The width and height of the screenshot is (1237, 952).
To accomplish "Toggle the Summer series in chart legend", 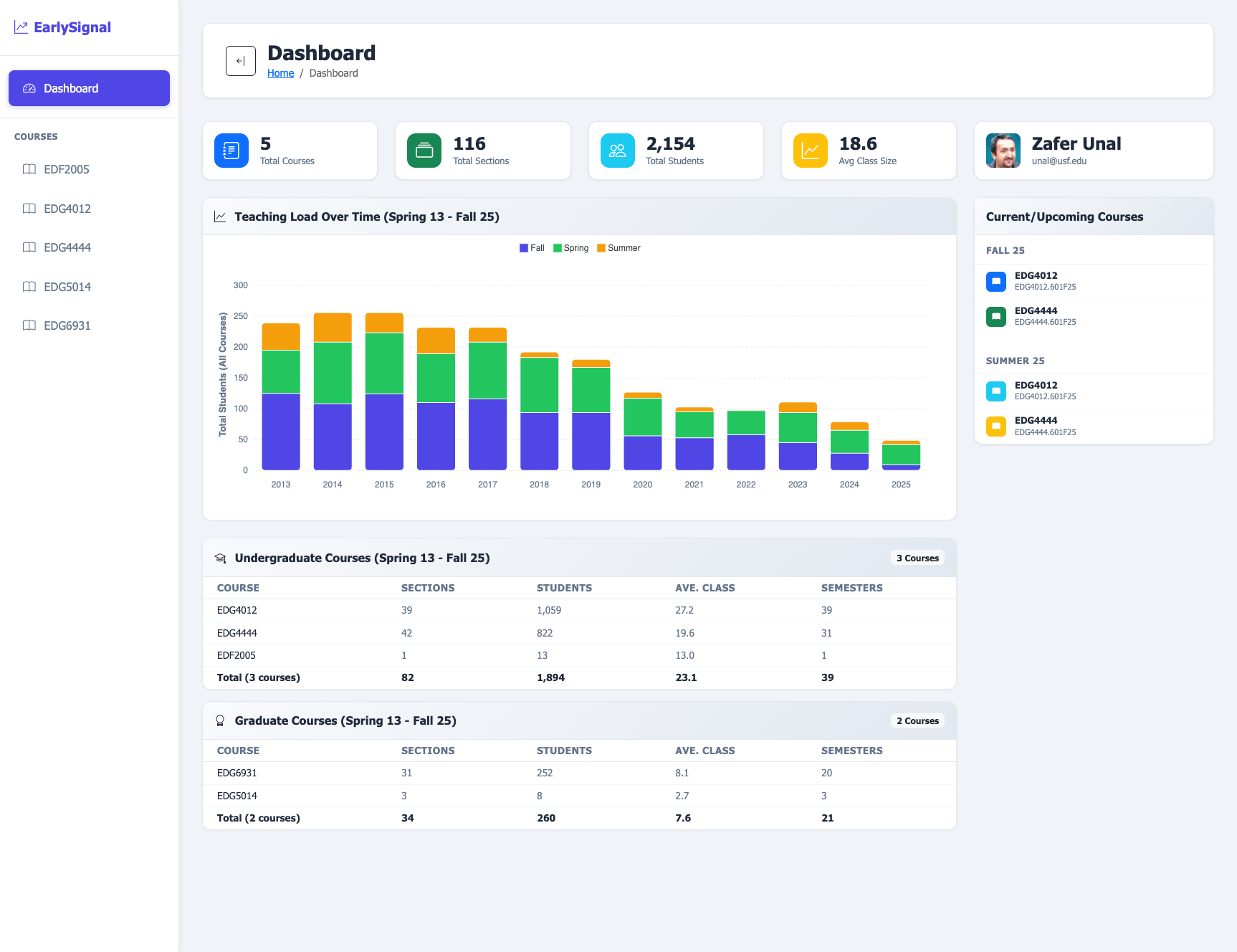I will click(618, 248).
